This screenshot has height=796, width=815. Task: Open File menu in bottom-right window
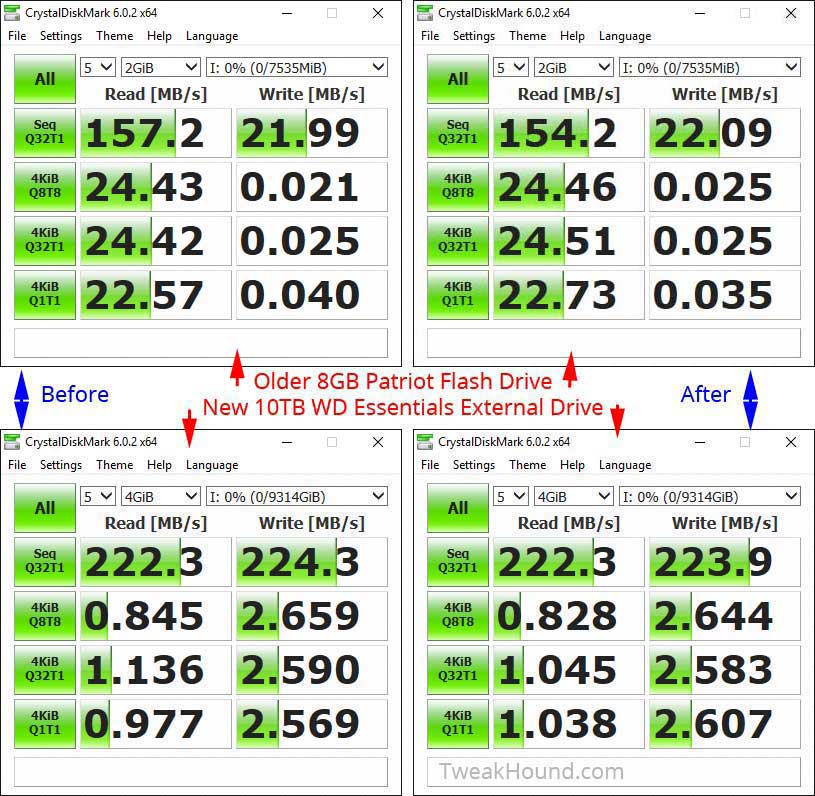[430, 465]
